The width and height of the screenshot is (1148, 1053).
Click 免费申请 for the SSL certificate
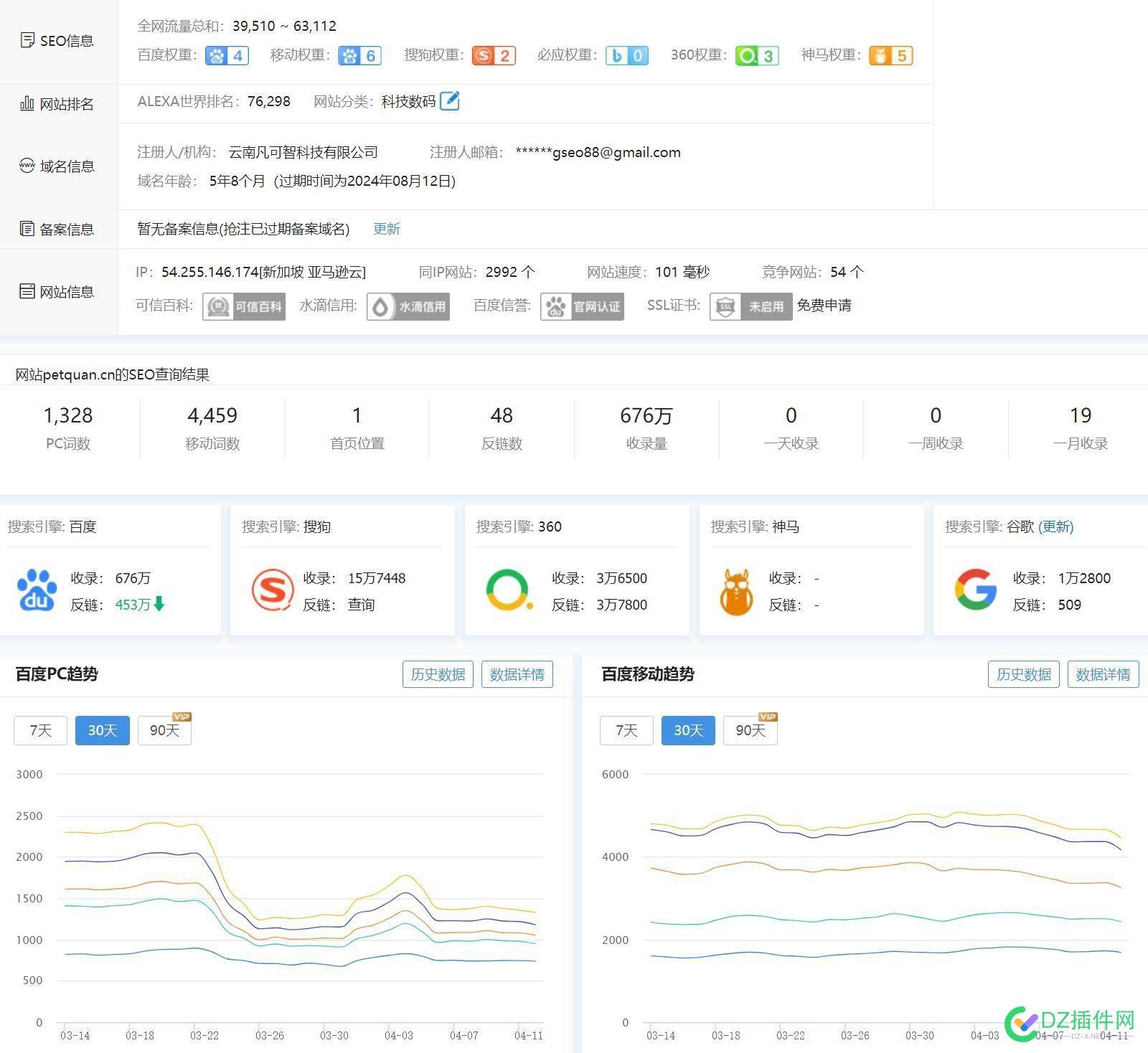click(824, 306)
